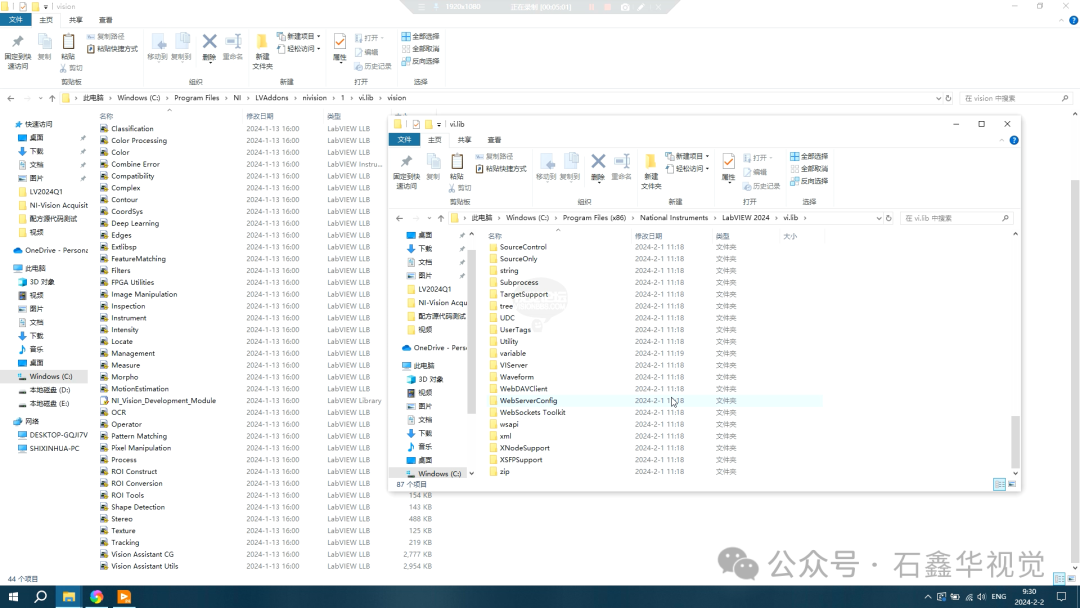Open the 文件 tab in the vi.lib window
1080x608 pixels.
click(x=404, y=140)
